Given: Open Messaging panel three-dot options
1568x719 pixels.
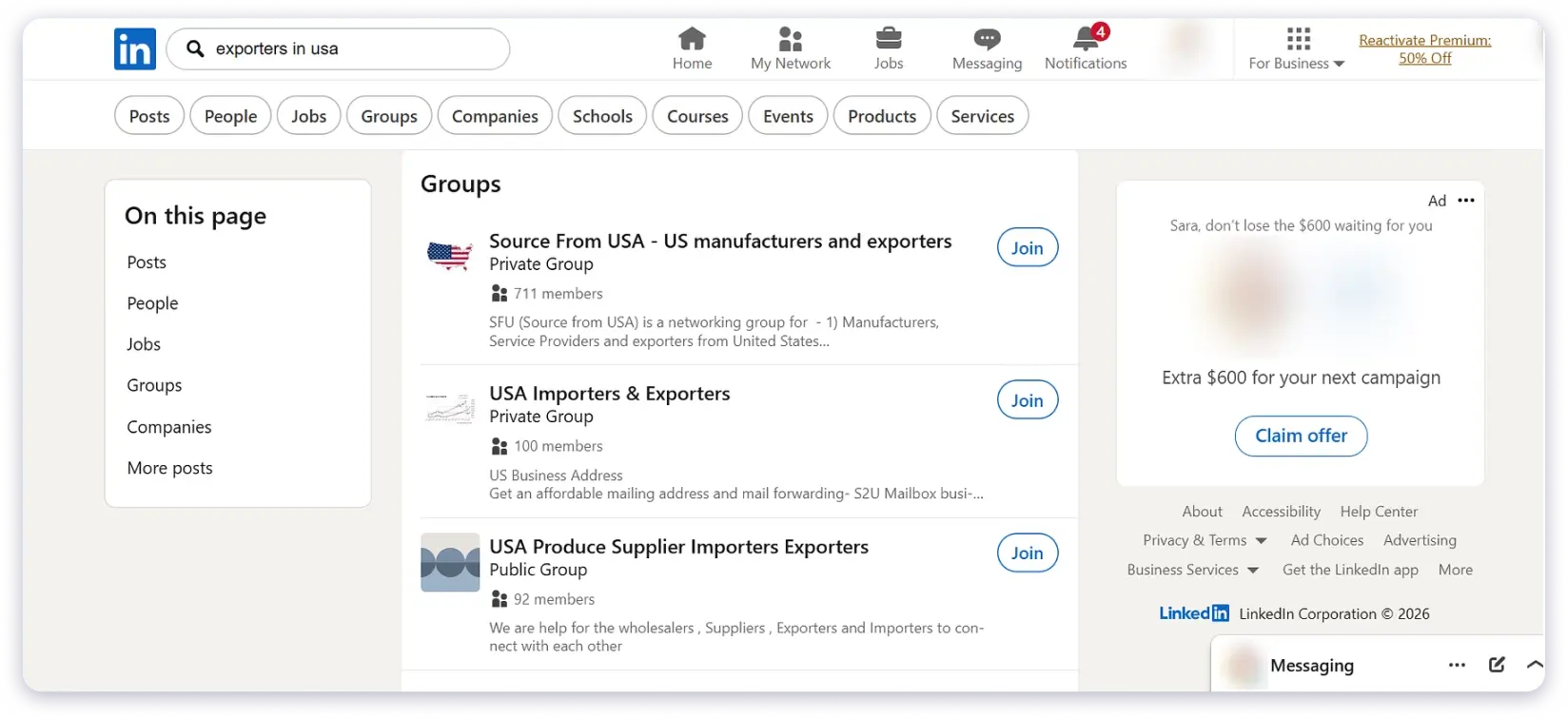Looking at the screenshot, I should (x=1457, y=665).
